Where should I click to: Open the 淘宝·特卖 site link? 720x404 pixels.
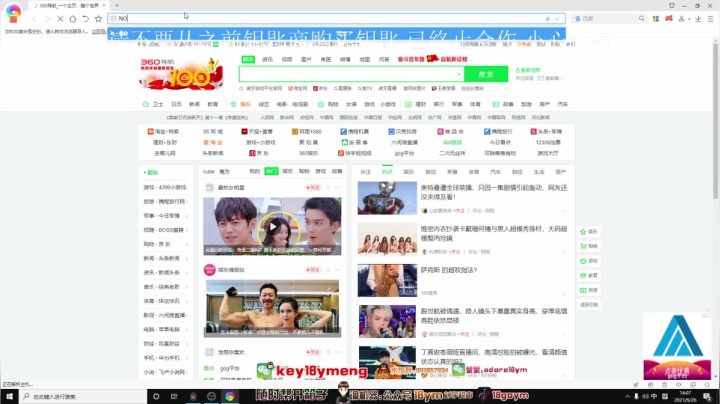[163, 132]
